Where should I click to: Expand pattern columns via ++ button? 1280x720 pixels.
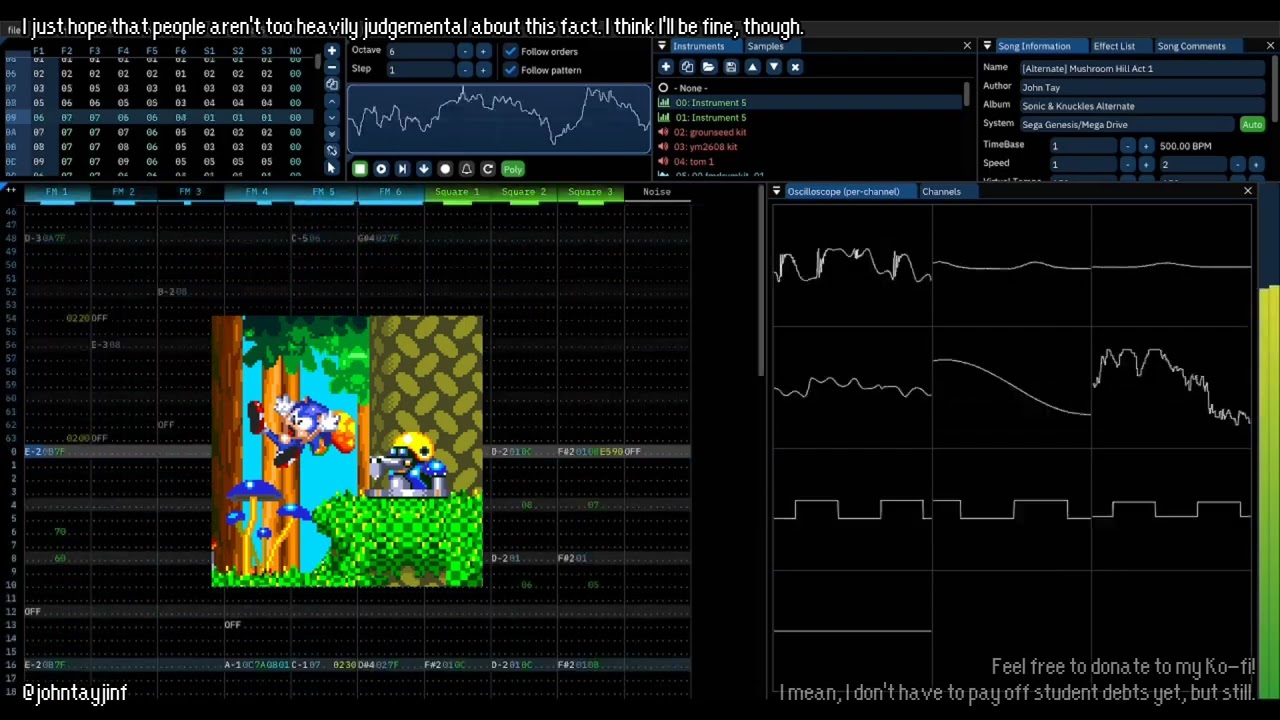[x=11, y=190]
